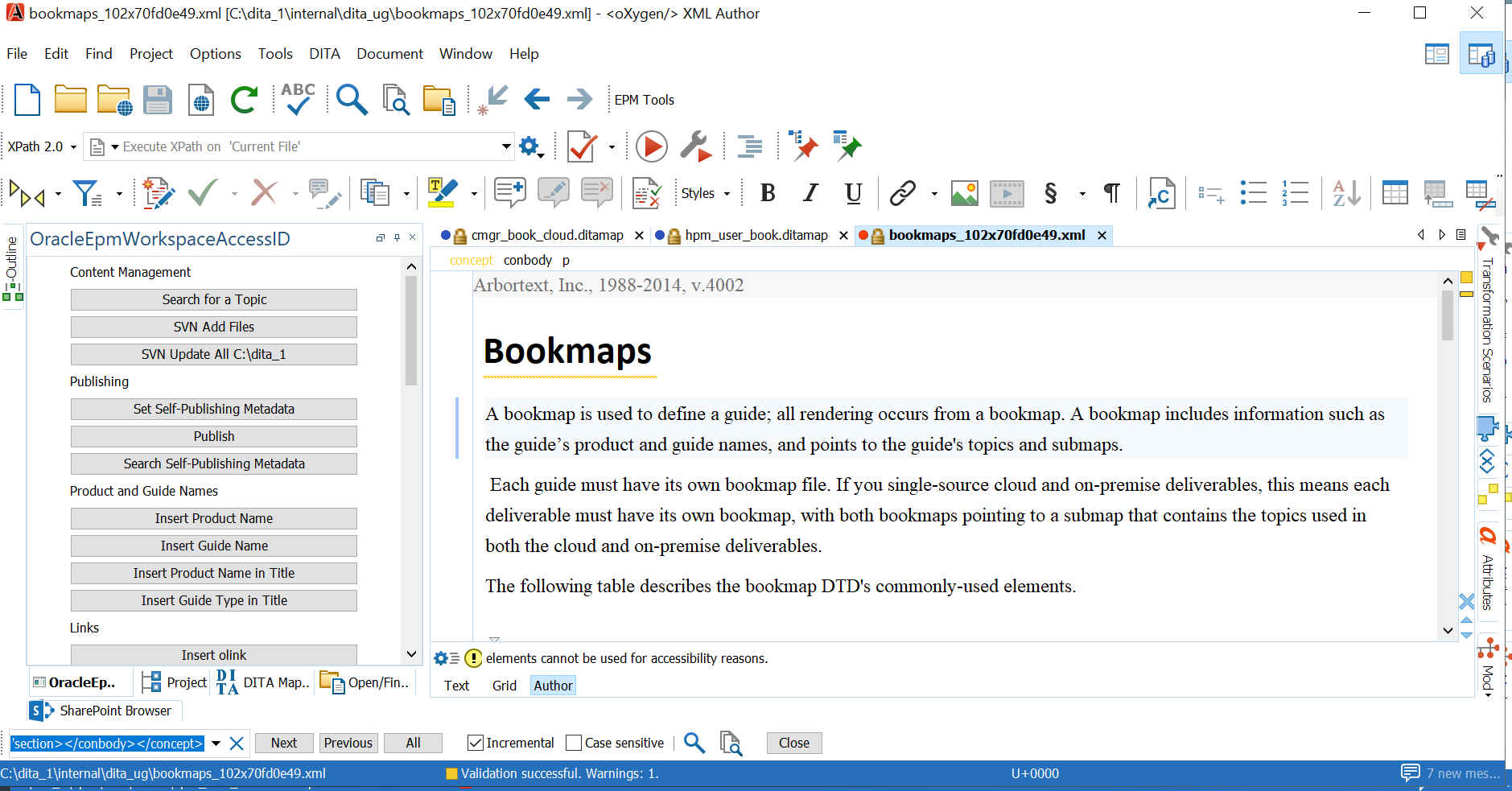
Task: Accept tracked change with green check icon
Action: pyautogui.click(x=203, y=193)
